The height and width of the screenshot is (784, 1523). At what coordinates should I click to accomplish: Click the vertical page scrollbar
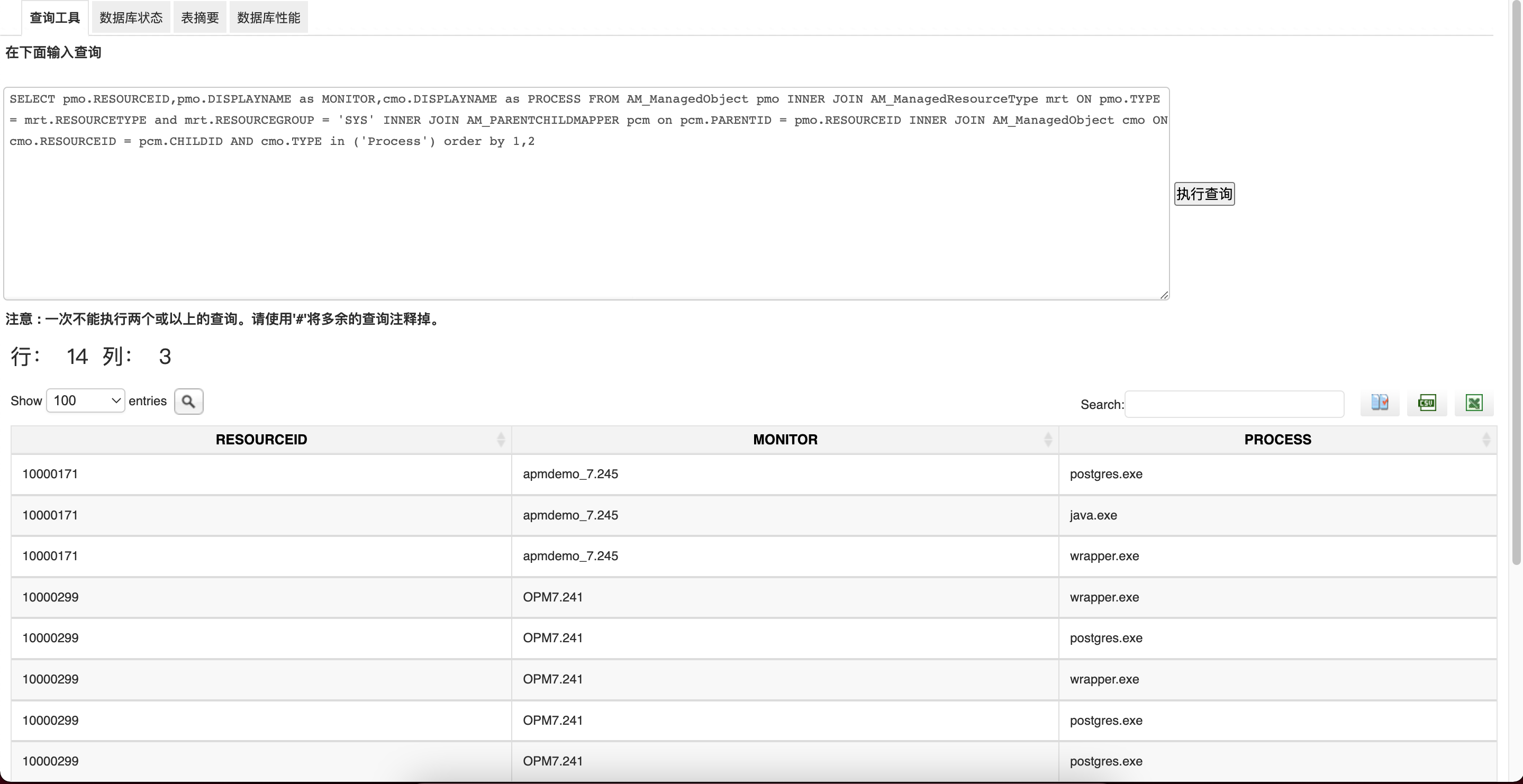point(1516,284)
